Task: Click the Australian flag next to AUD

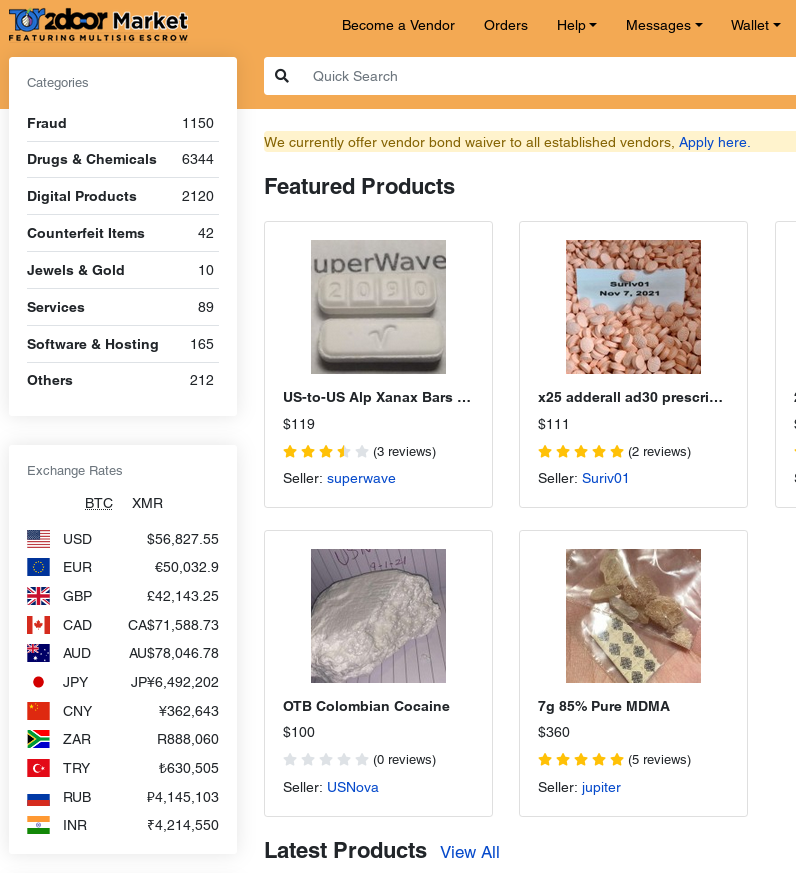Action: click(38, 653)
